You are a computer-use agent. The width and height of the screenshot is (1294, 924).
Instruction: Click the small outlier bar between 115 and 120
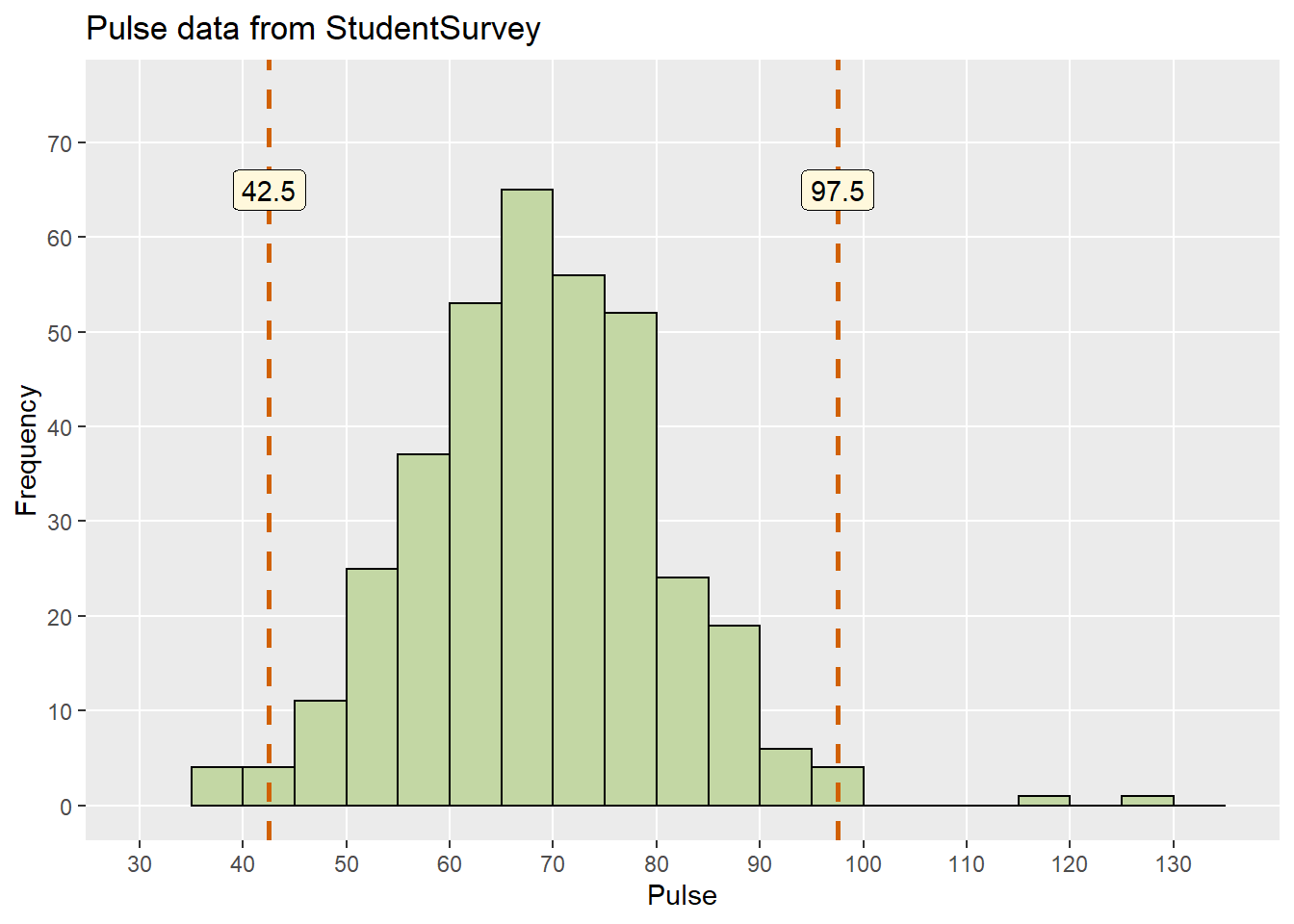tap(1044, 801)
